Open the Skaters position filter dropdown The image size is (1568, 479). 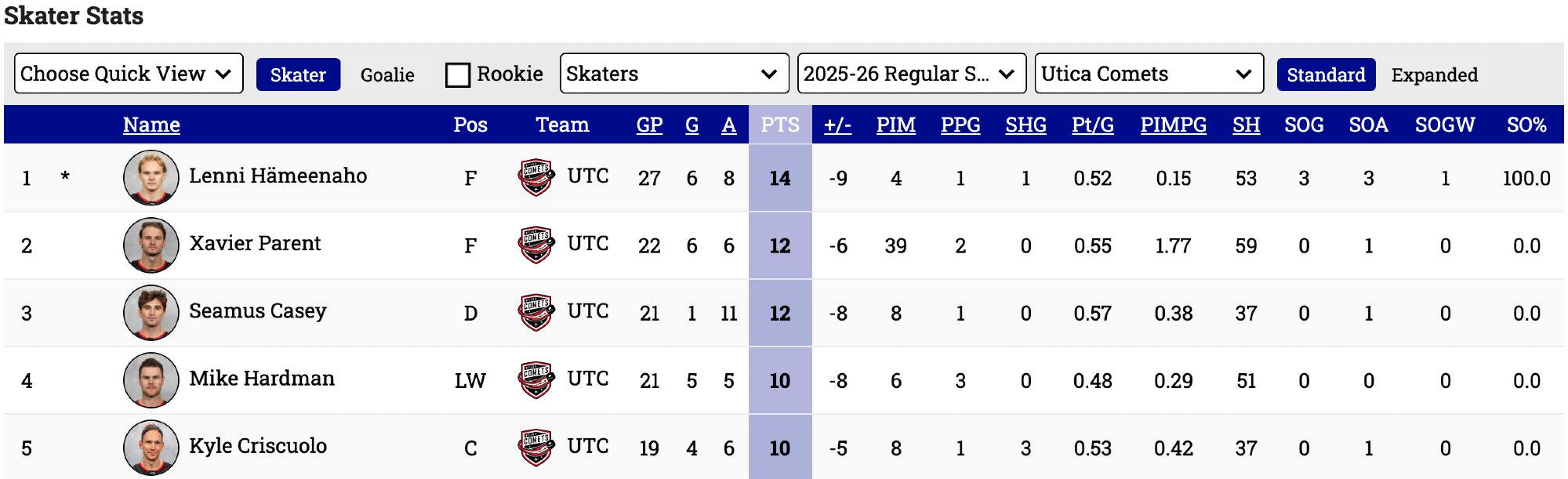[674, 74]
